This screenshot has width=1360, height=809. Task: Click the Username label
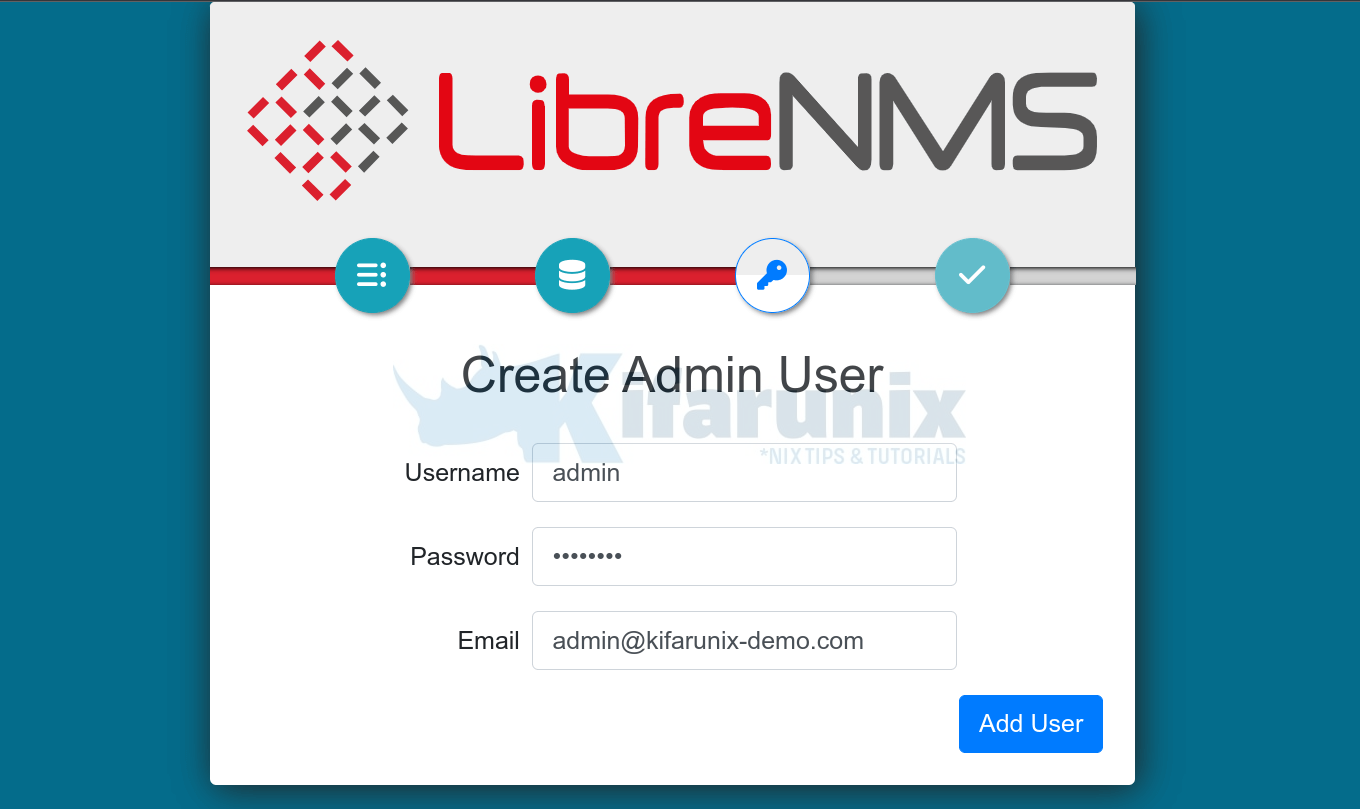(x=462, y=473)
